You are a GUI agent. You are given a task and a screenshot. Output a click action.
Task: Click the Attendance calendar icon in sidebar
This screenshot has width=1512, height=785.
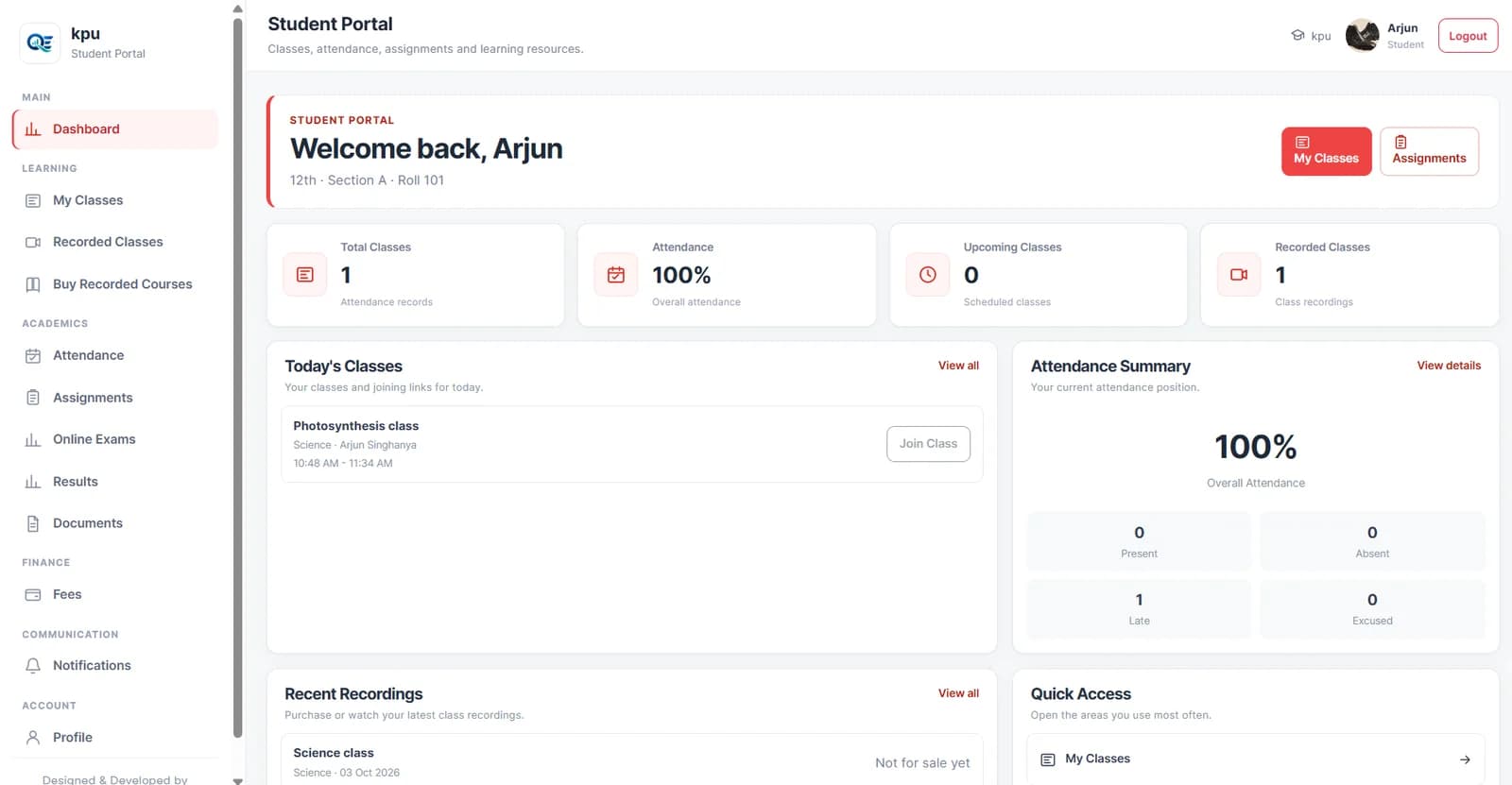point(33,356)
